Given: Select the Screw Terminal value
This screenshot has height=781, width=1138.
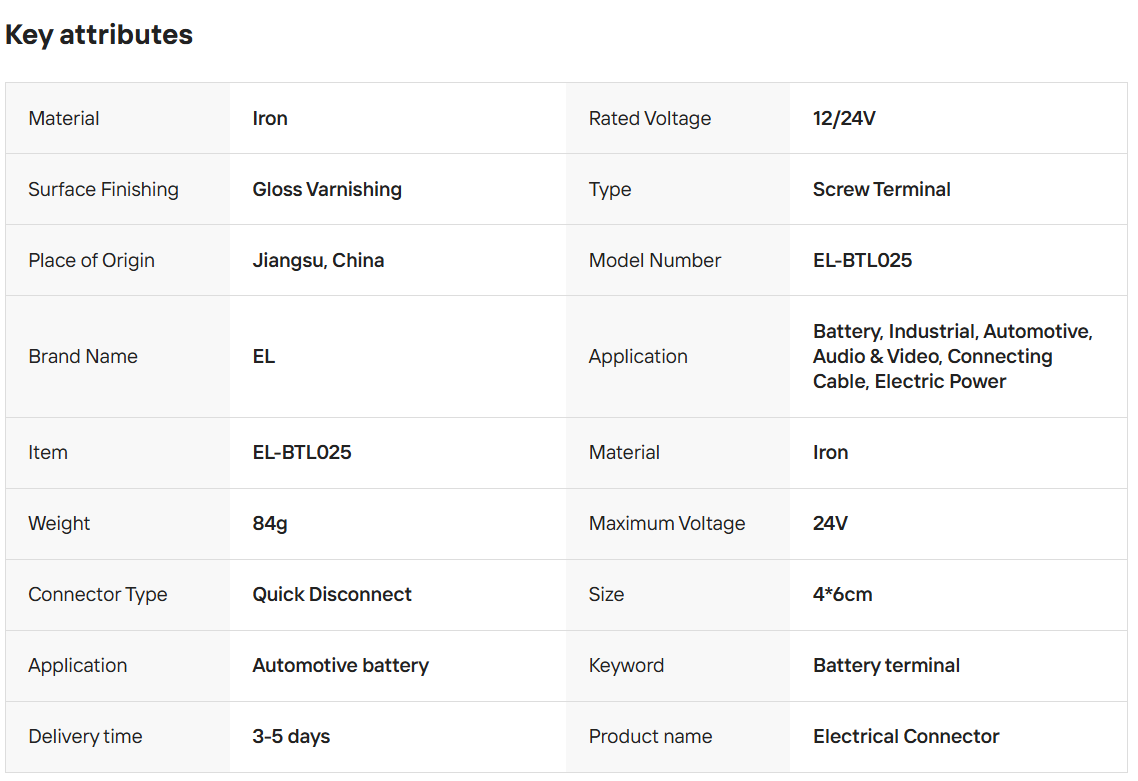Looking at the screenshot, I should 881,190.
